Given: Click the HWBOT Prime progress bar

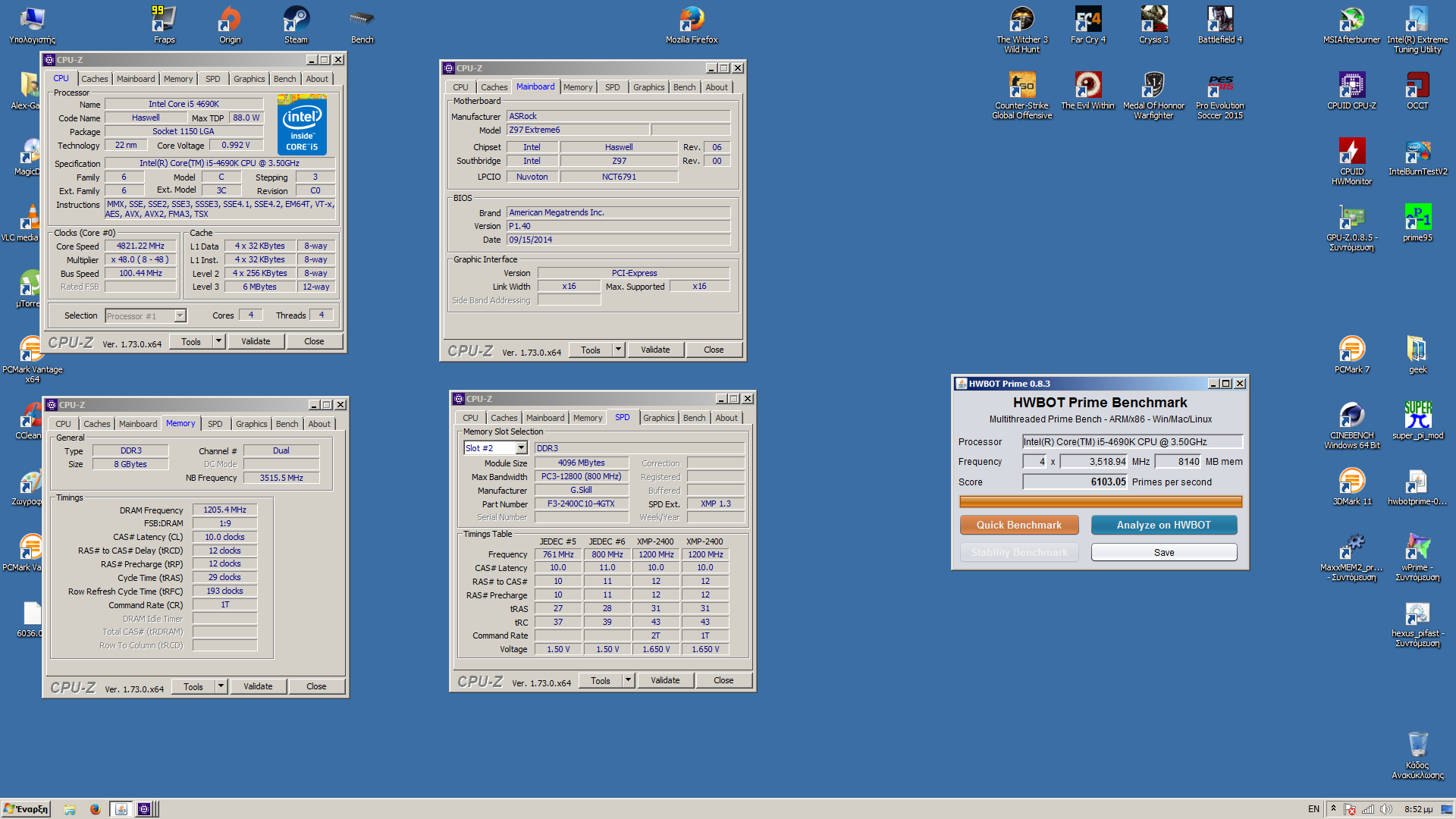Looking at the screenshot, I should click(1100, 501).
